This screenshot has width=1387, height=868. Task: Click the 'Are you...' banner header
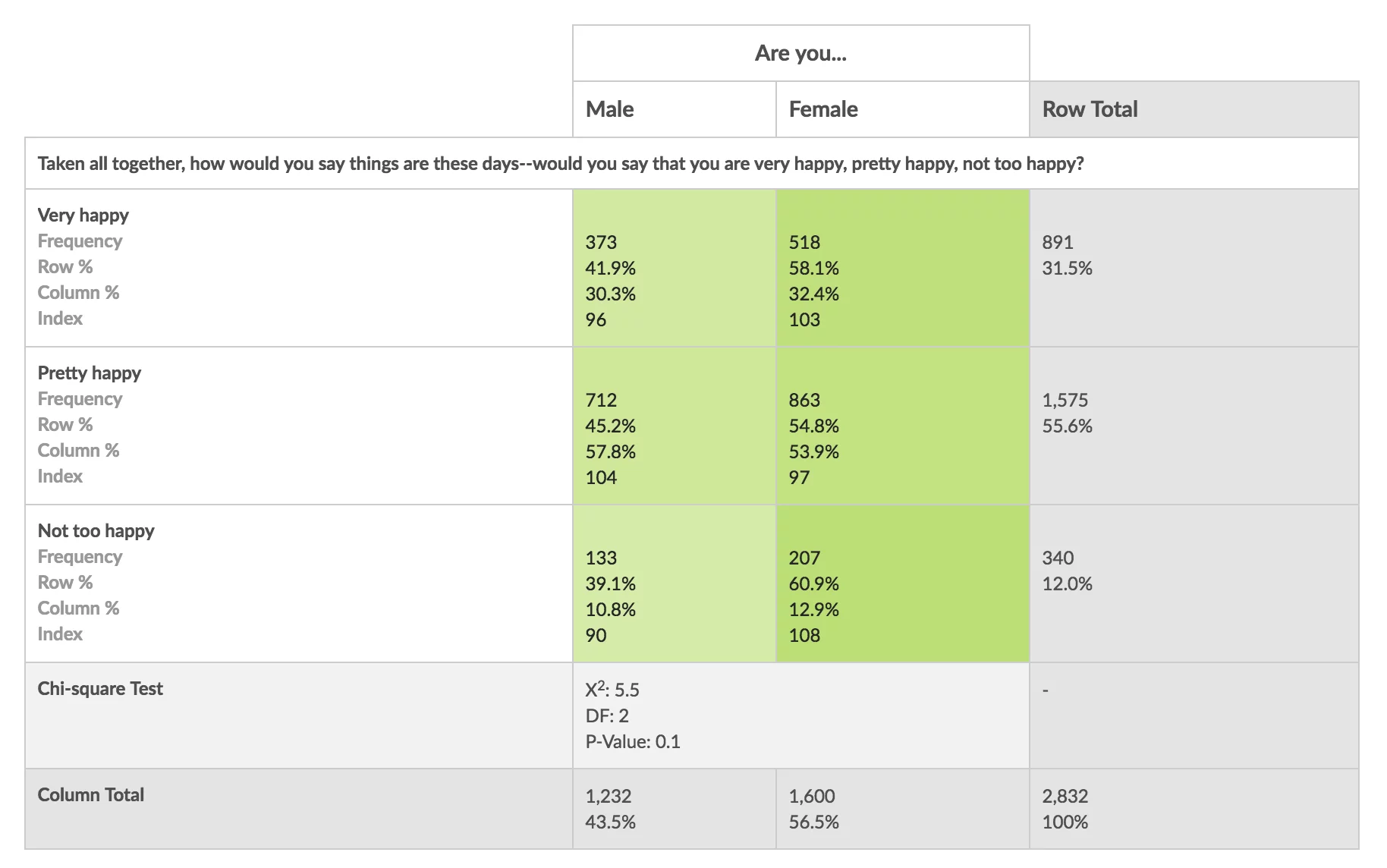point(800,53)
